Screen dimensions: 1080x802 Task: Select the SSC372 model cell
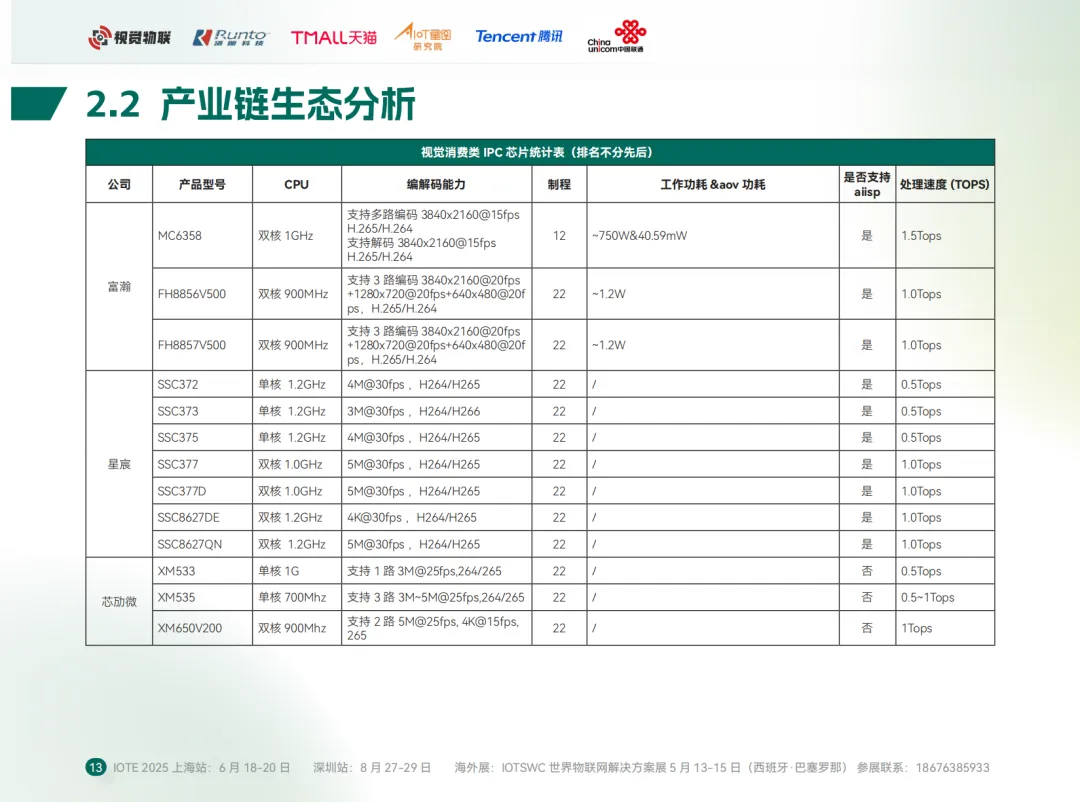tap(202, 384)
